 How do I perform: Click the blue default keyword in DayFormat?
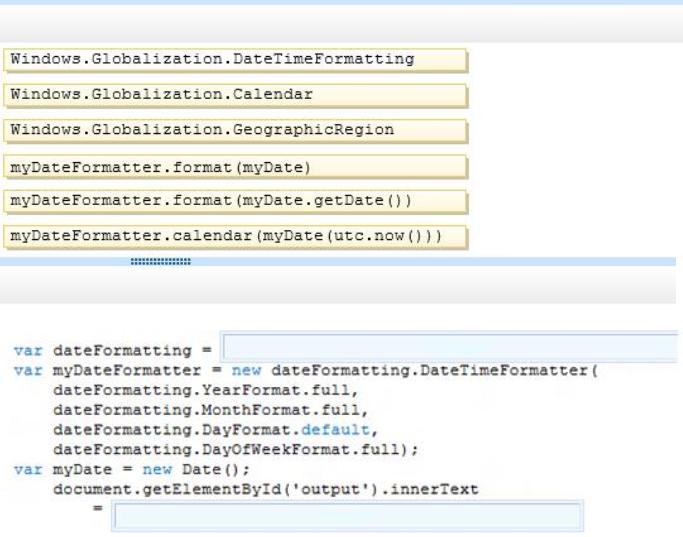[x=335, y=430]
